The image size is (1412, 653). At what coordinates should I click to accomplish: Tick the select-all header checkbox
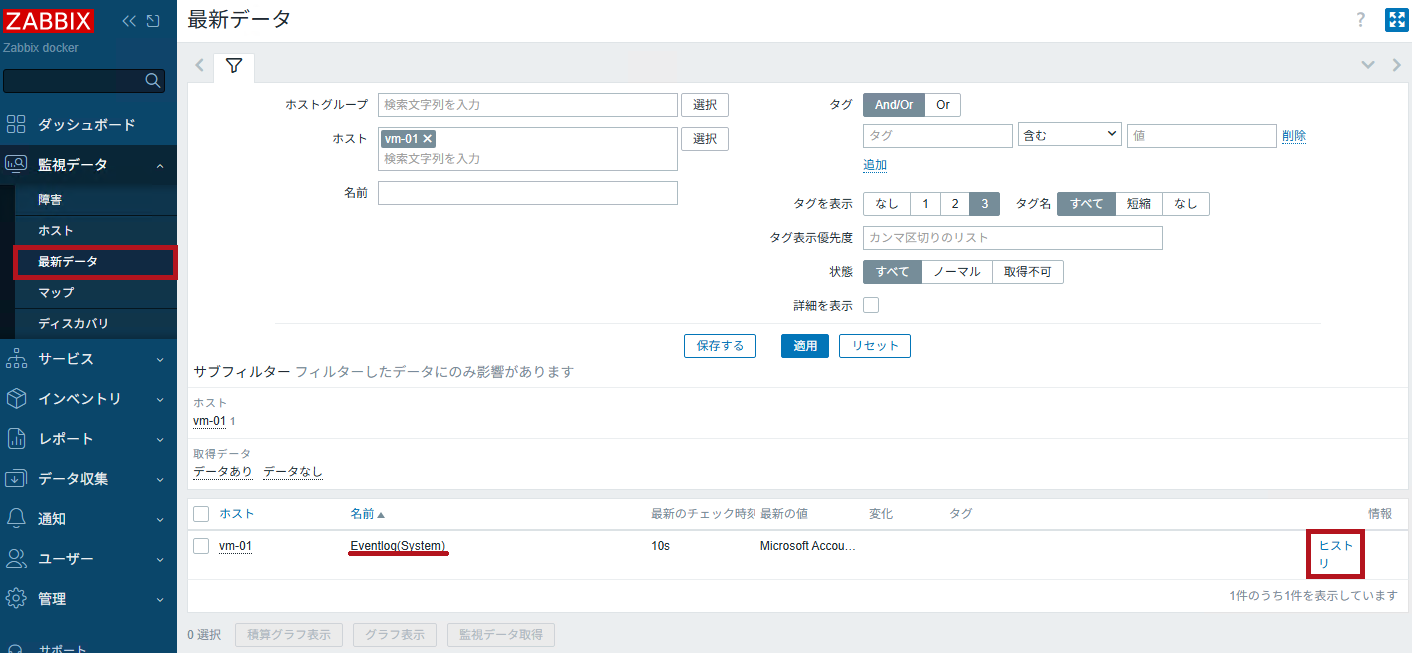[x=201, y=514]
